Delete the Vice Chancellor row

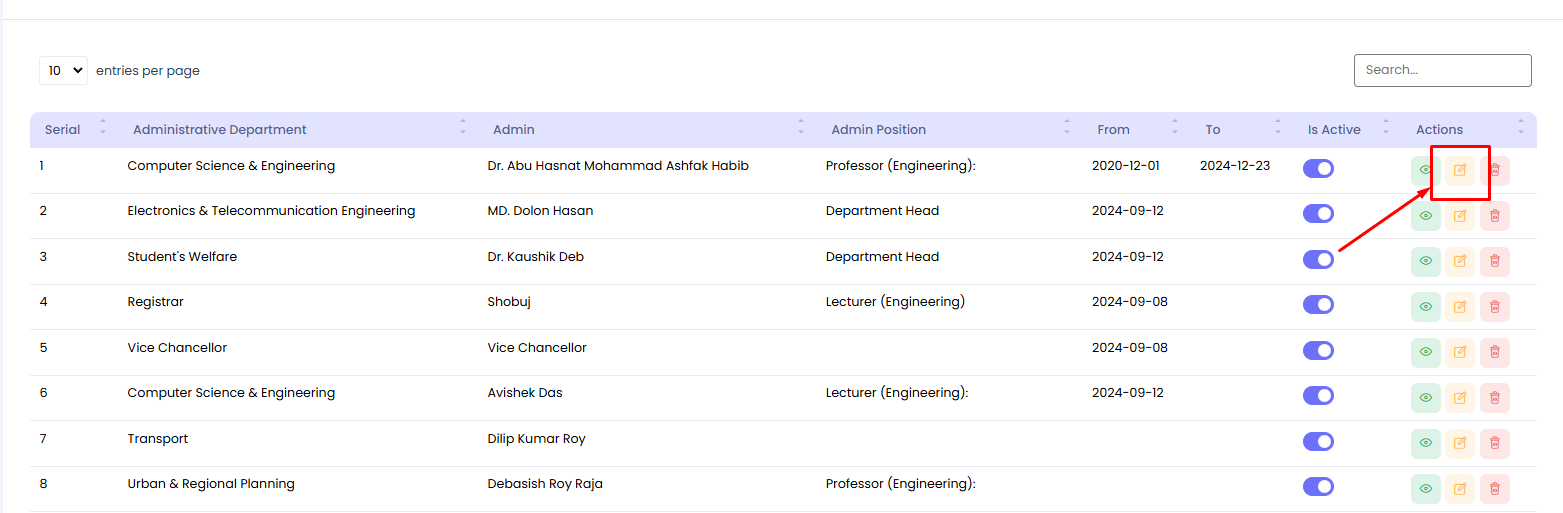tap(1494, 352)
